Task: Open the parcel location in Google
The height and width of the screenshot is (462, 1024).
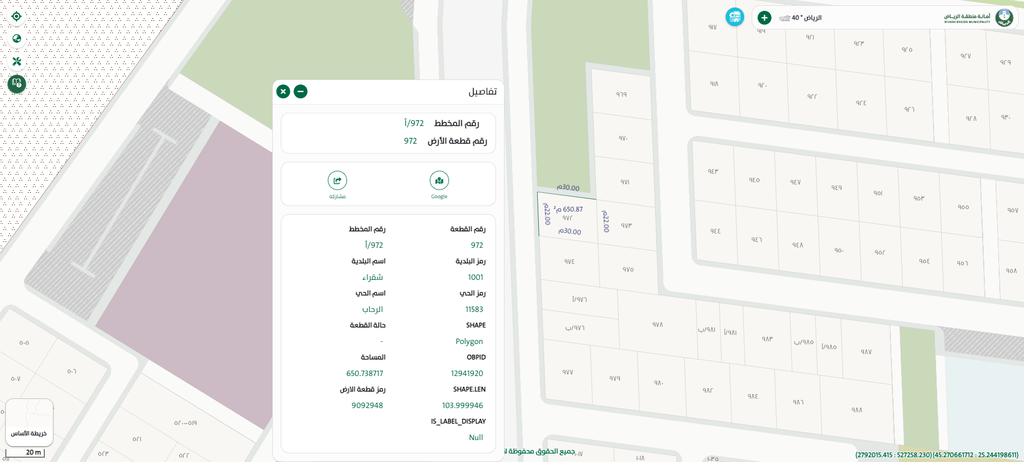Action: (439, 181)
